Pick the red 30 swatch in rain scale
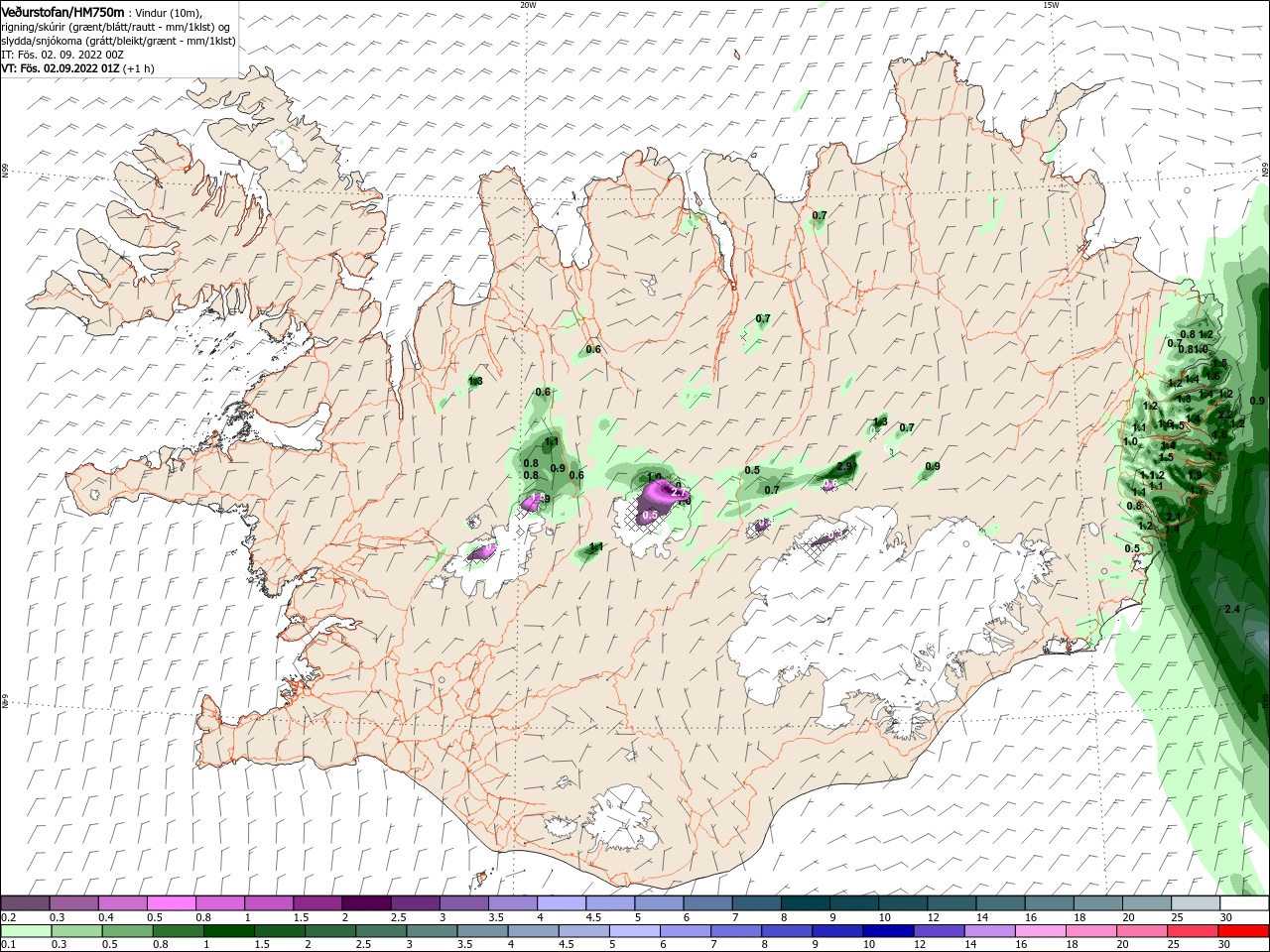The height and width of the screenshot is (952, 1270). pyautogui.click(x=1242, y=932)
